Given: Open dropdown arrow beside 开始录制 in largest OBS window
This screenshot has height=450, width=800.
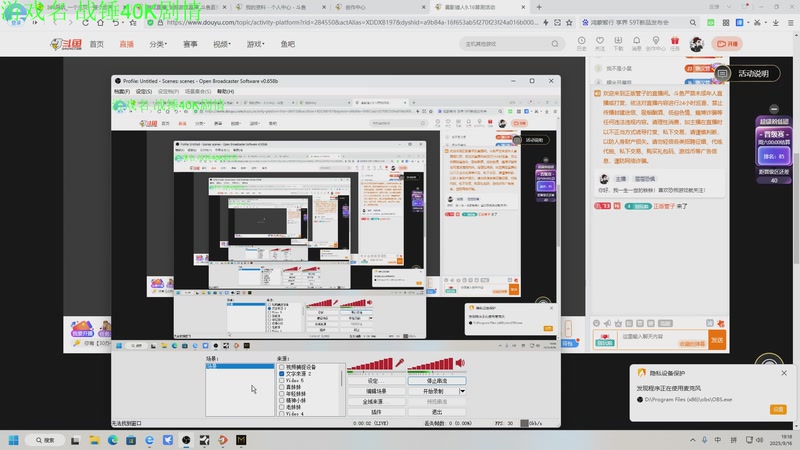Looking at the screenshot, I should click(462, 391).
